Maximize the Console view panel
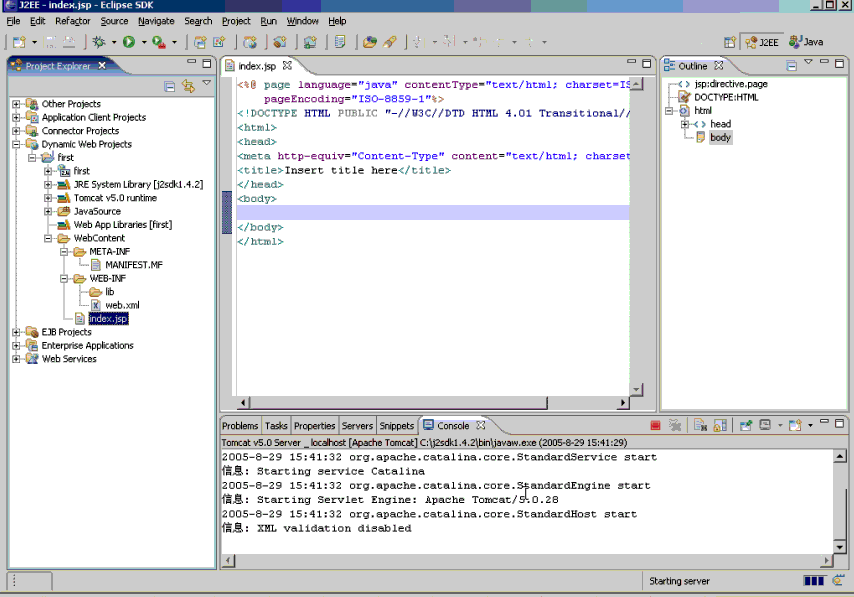This screenshot has width=854, height=597. pyautogui.click(x=839, y=423)
